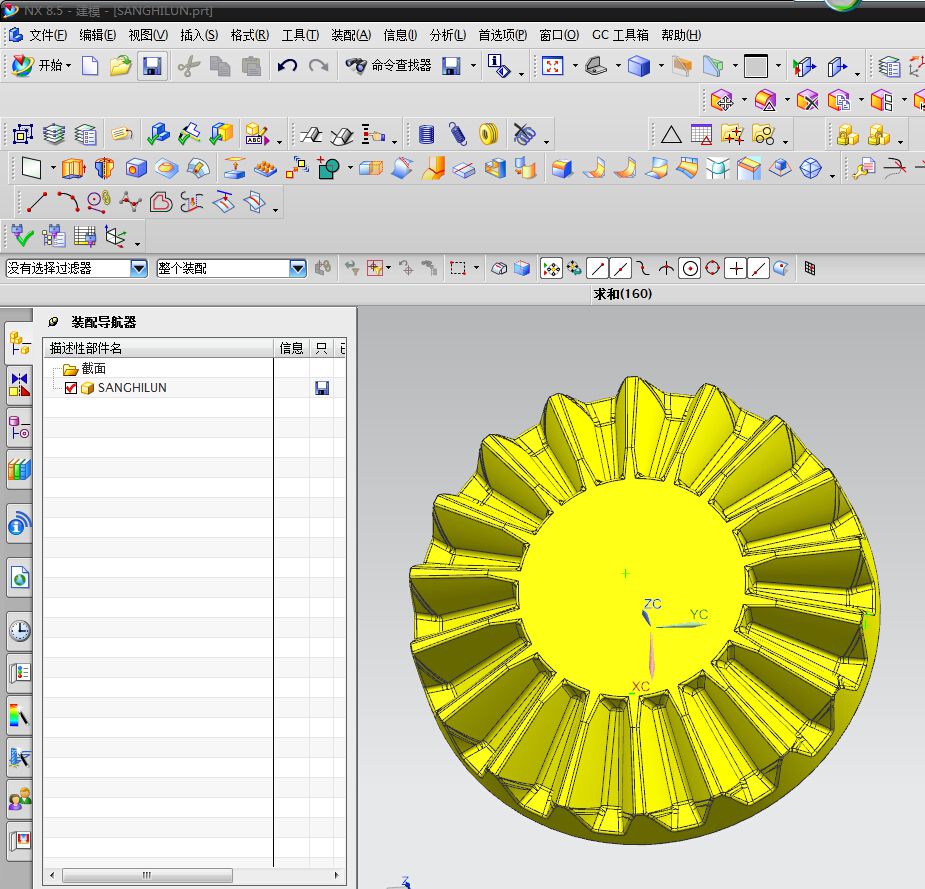The height and width of the screenshot is (889, 925).
Task: Open the 整个装配 selection scope dropdown
Action: [297, 268]
